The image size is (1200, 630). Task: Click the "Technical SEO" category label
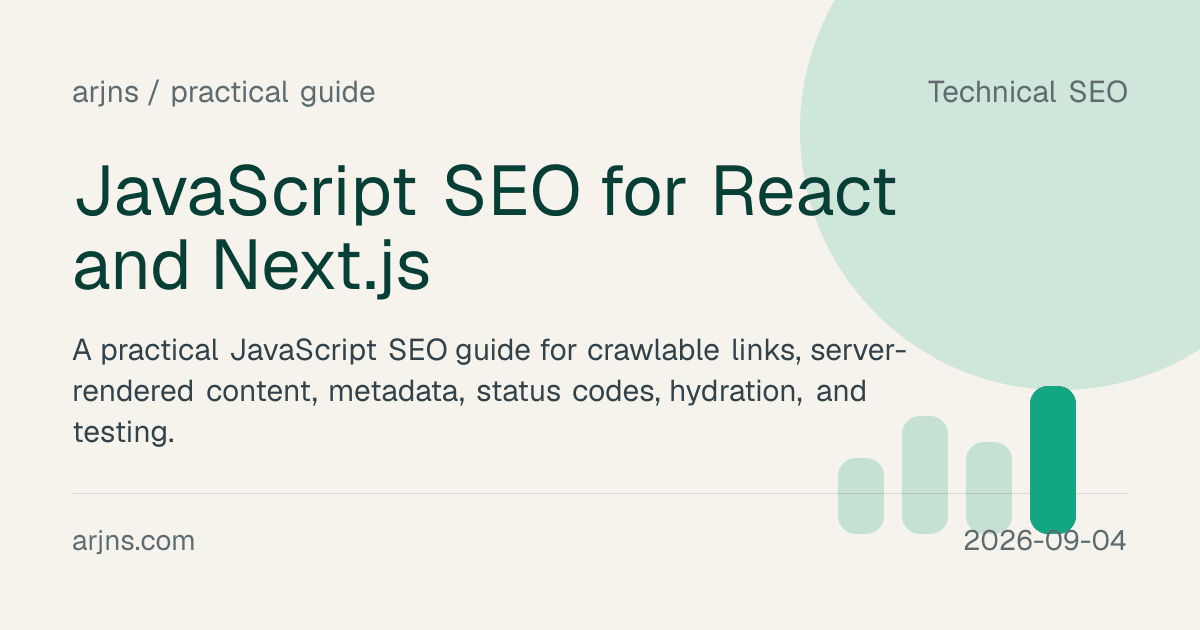pos(1027,92)
